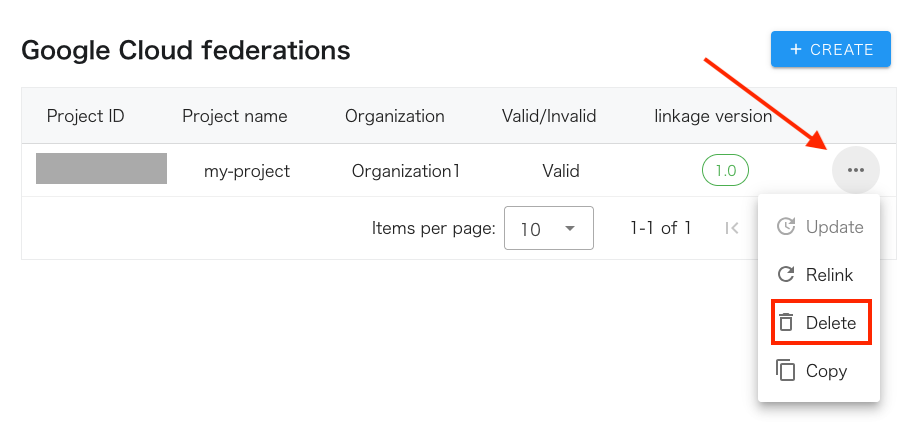Click the greyed-out Project ID cell

101,169
